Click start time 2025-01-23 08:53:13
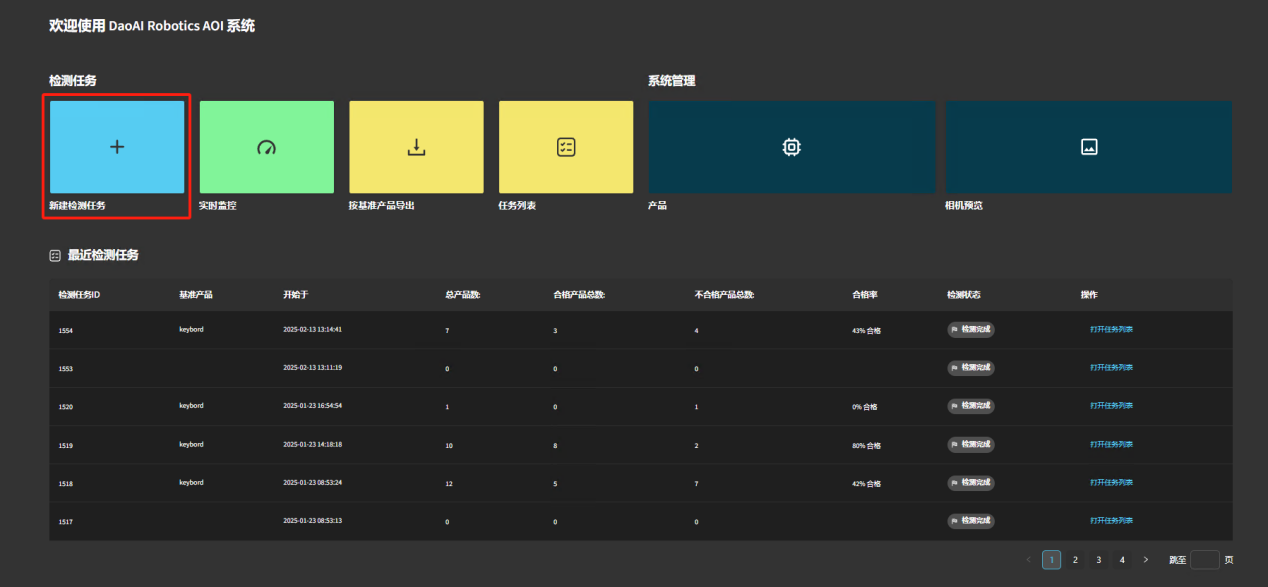The width and height of the screenshot is (1268, 587). (x=313, y=521)
